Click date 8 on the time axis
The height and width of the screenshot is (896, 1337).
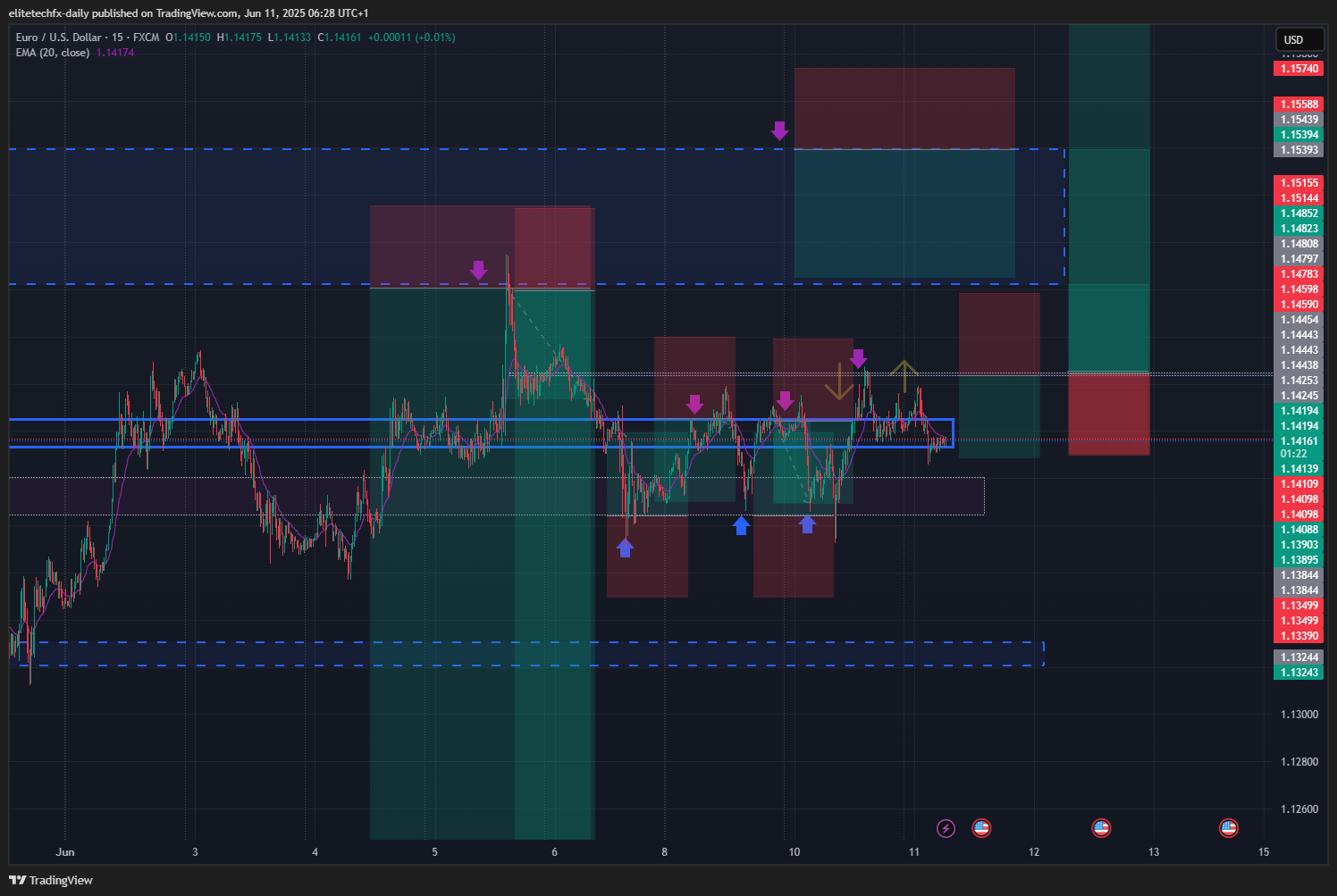point(664,852)
